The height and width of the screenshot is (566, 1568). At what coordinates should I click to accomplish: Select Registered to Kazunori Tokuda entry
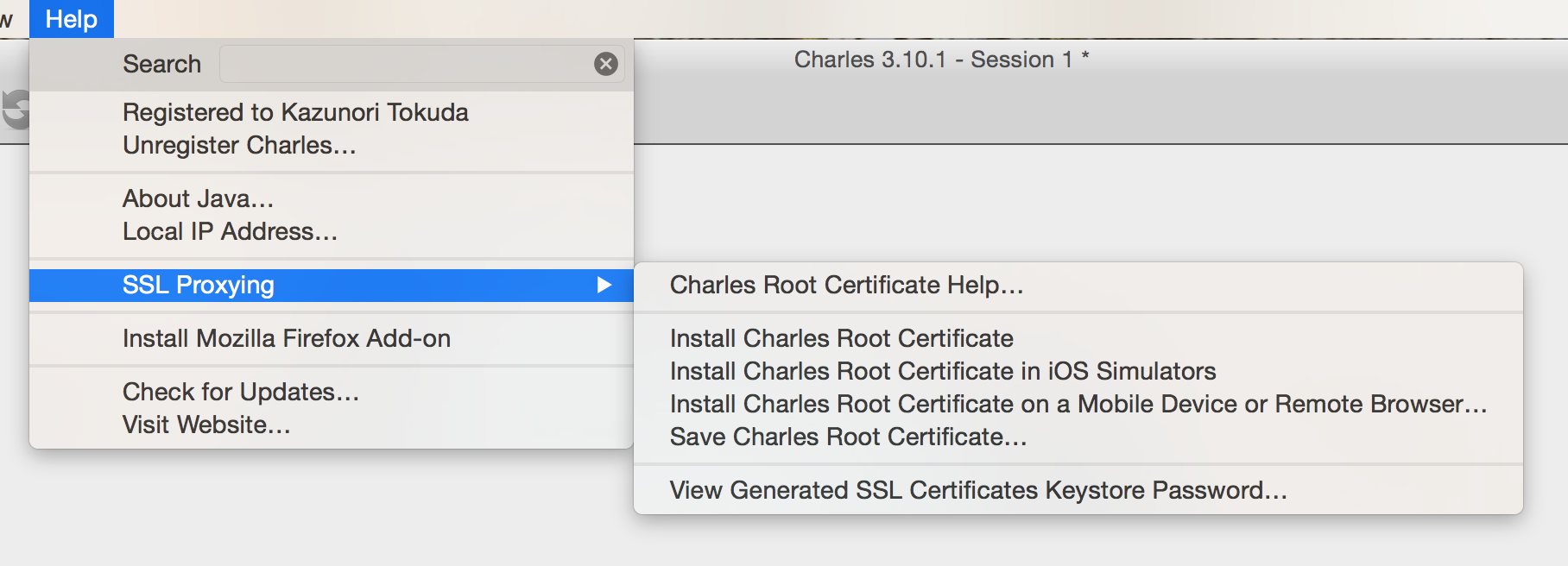point(332,112)
